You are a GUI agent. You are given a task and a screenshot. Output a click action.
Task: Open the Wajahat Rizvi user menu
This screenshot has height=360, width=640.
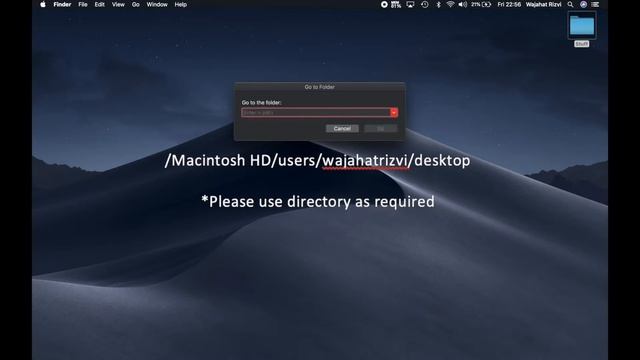pyautogui.click(x=543, y=4)
